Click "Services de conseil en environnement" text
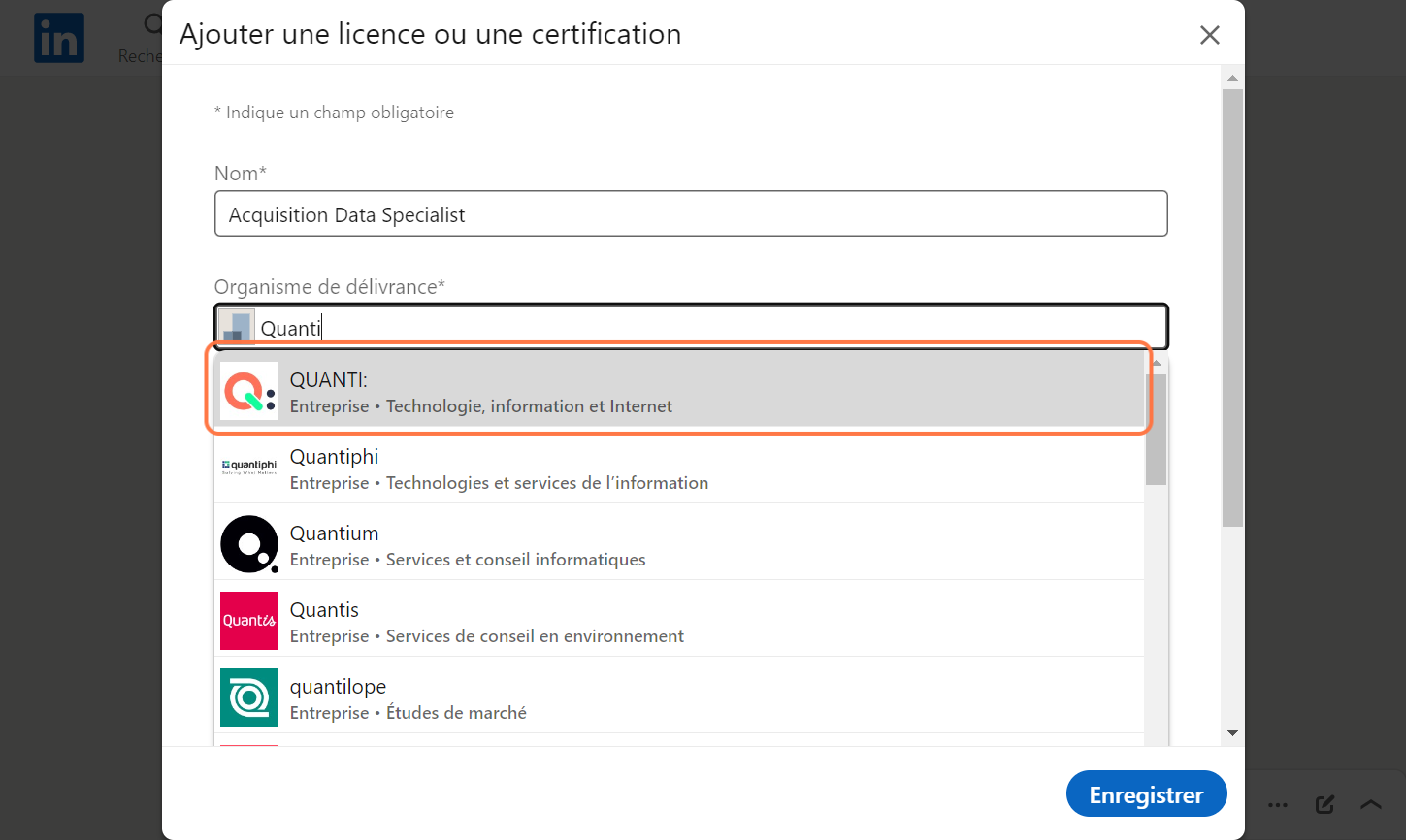Viewport: 1406px width, 840px height. (x=535, y=636)
